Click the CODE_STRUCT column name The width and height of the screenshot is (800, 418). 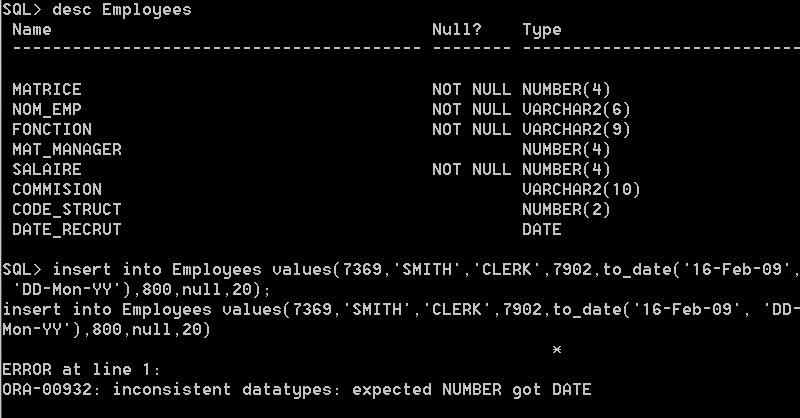pos(67,210)
